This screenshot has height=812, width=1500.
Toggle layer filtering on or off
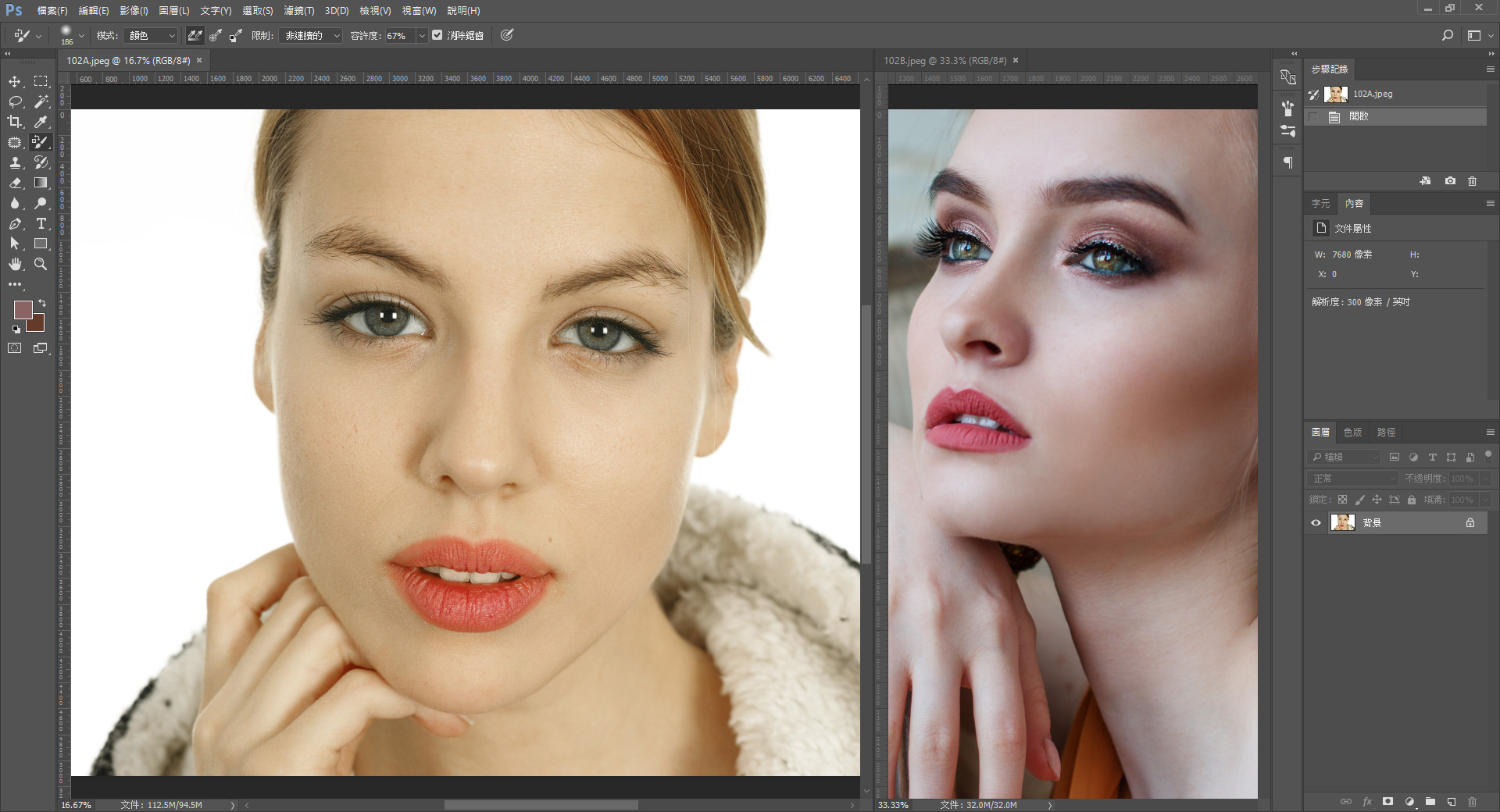(1488, 455)
